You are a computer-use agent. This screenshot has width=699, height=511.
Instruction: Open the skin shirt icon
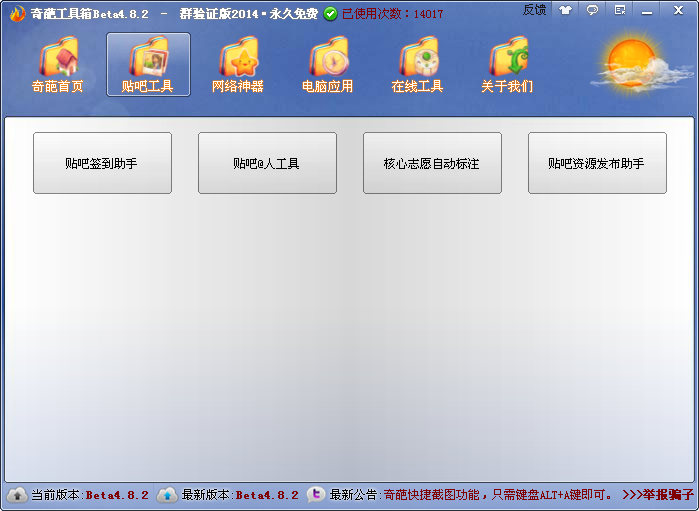566,10
